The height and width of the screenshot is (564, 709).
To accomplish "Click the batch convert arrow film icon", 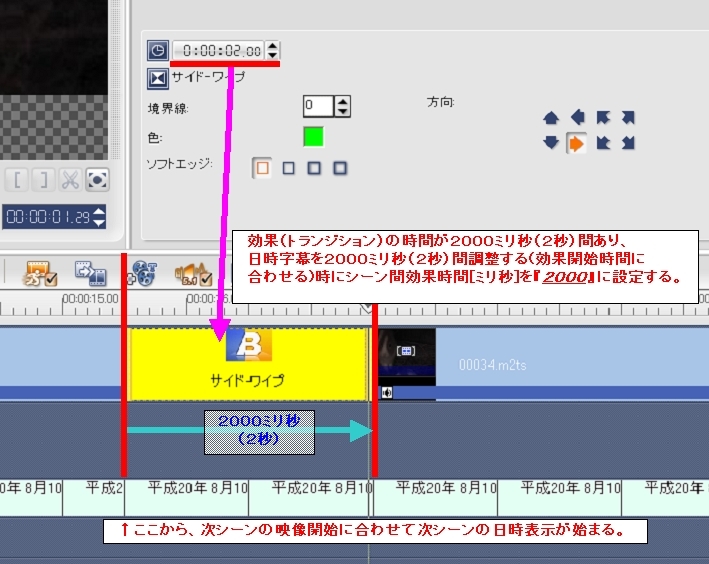I will (x=90, y=273).
